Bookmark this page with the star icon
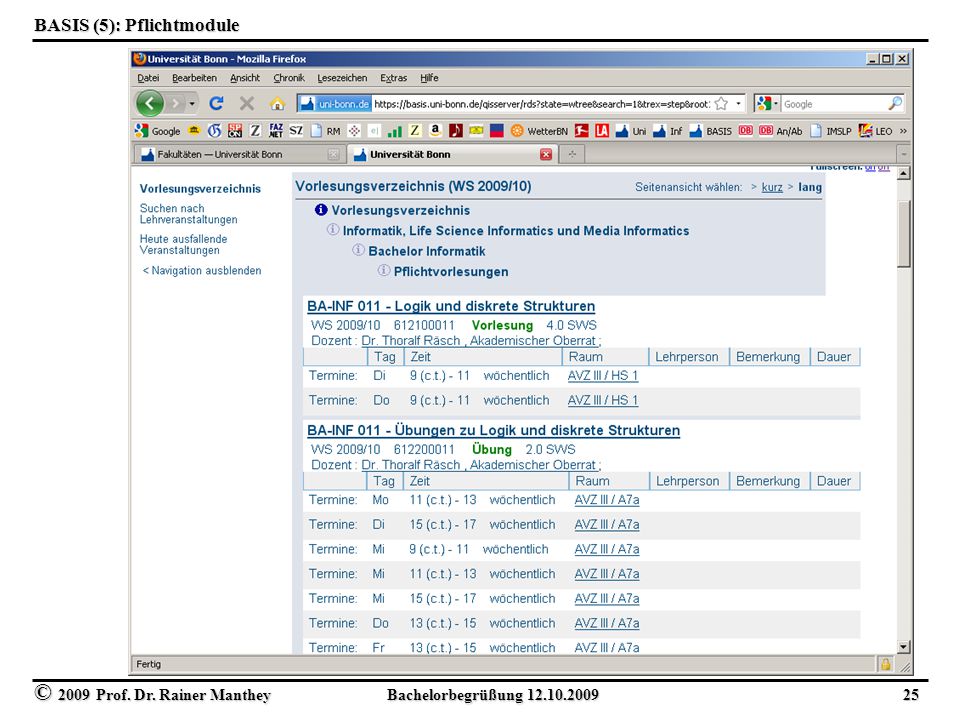Image resolution: width=960 pixels, height=720 pixels. pos(721,104)
